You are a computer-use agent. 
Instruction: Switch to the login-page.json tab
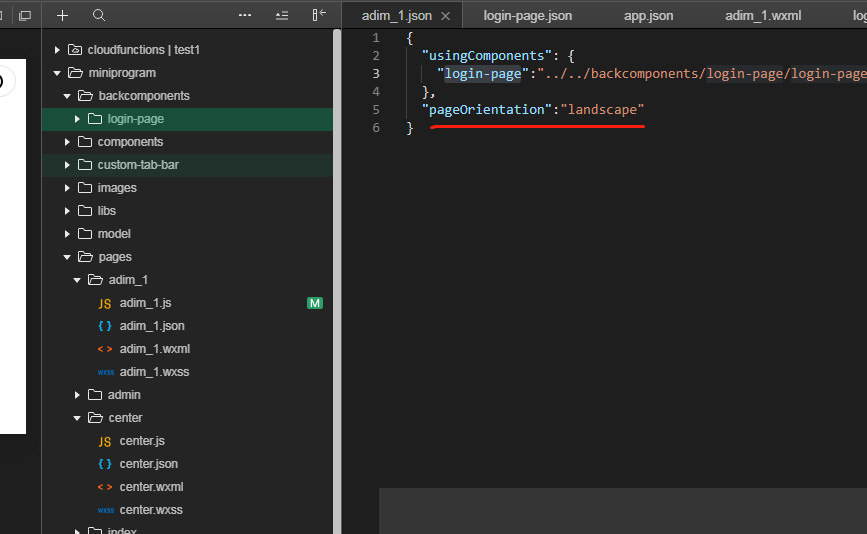pos(527,16)
